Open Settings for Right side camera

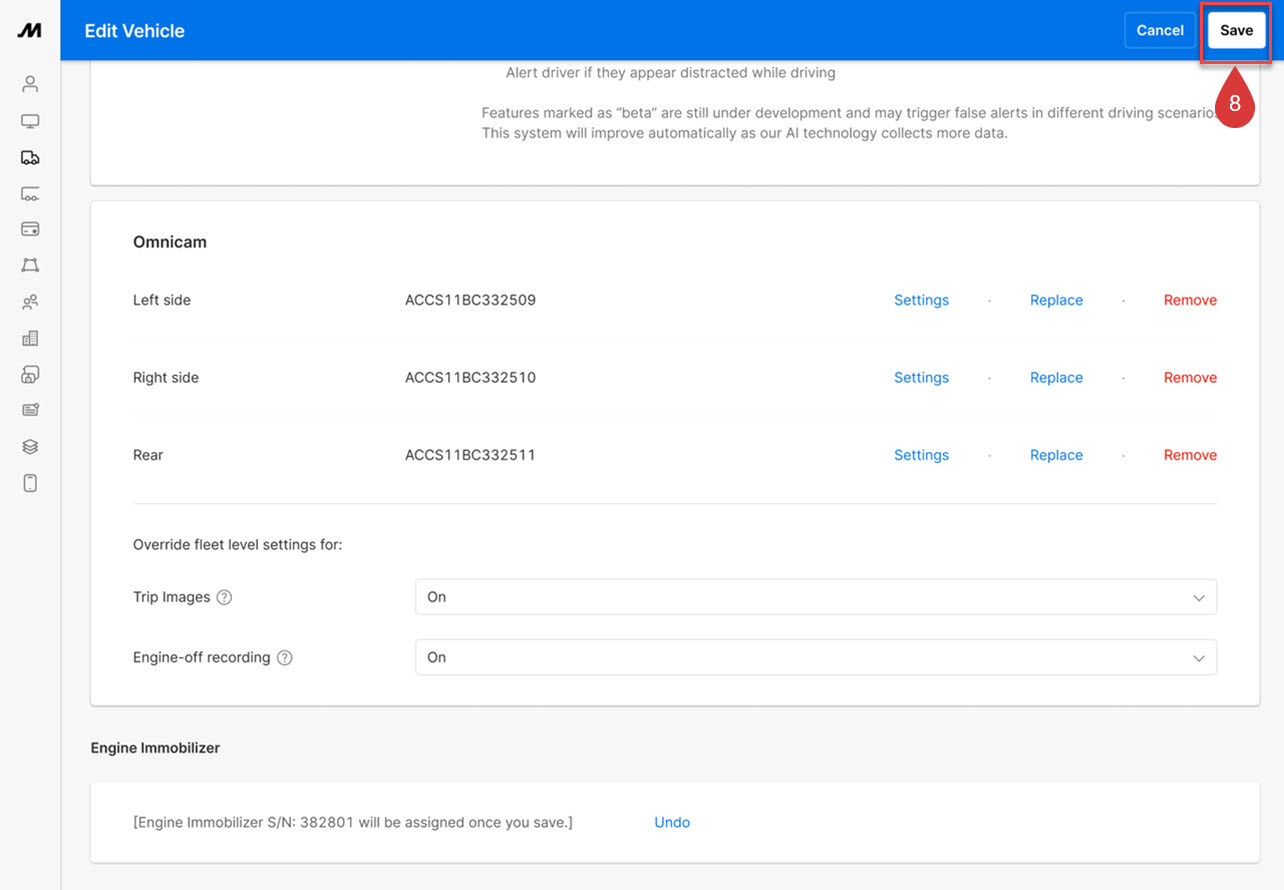921,378
